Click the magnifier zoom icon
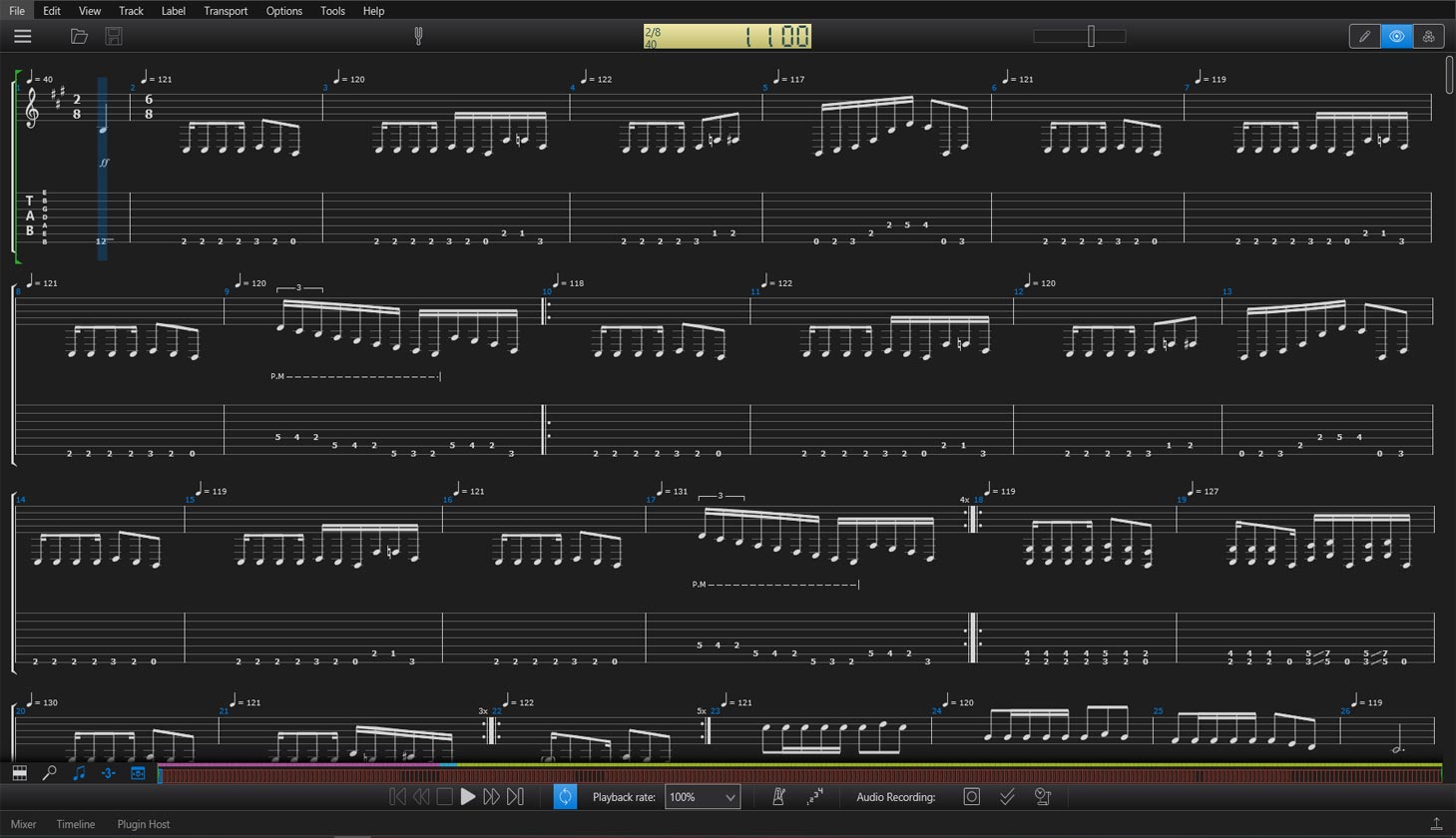The image size is (1456, 838). coord(49,773)
